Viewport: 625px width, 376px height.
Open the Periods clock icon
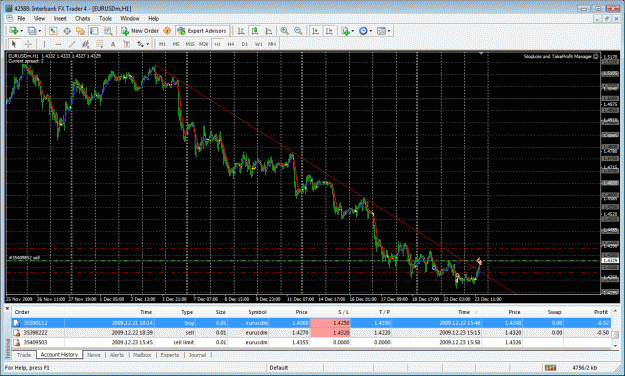coord(363,31)
